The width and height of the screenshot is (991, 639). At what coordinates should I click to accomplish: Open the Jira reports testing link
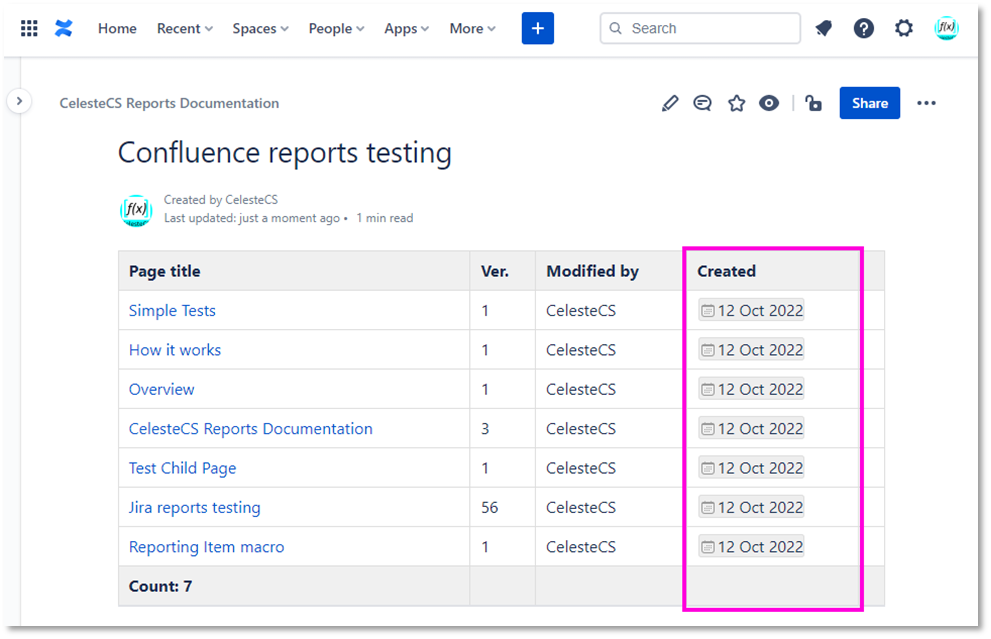[195, 508]
